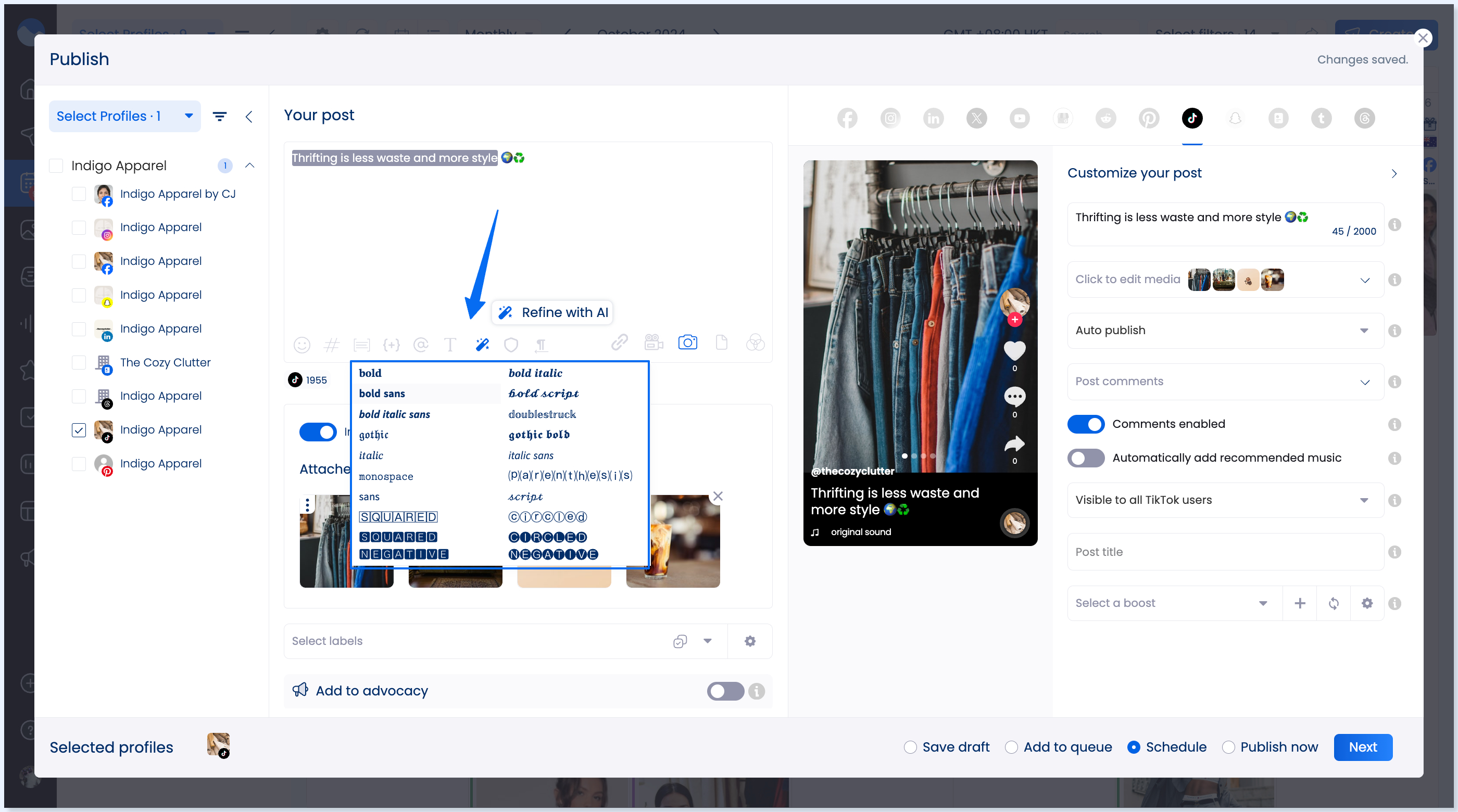Click the shield icon in post toolbar
Viewport: 1458px width, 812px height.
coord(511,344)
